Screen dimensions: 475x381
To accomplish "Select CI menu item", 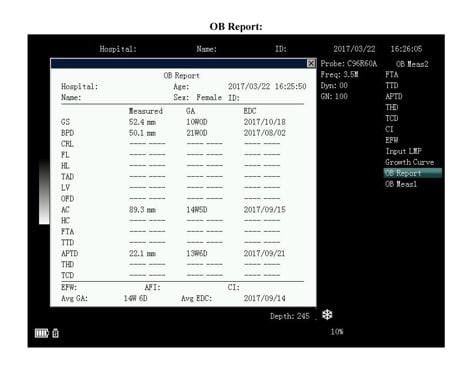I will 389,129.
